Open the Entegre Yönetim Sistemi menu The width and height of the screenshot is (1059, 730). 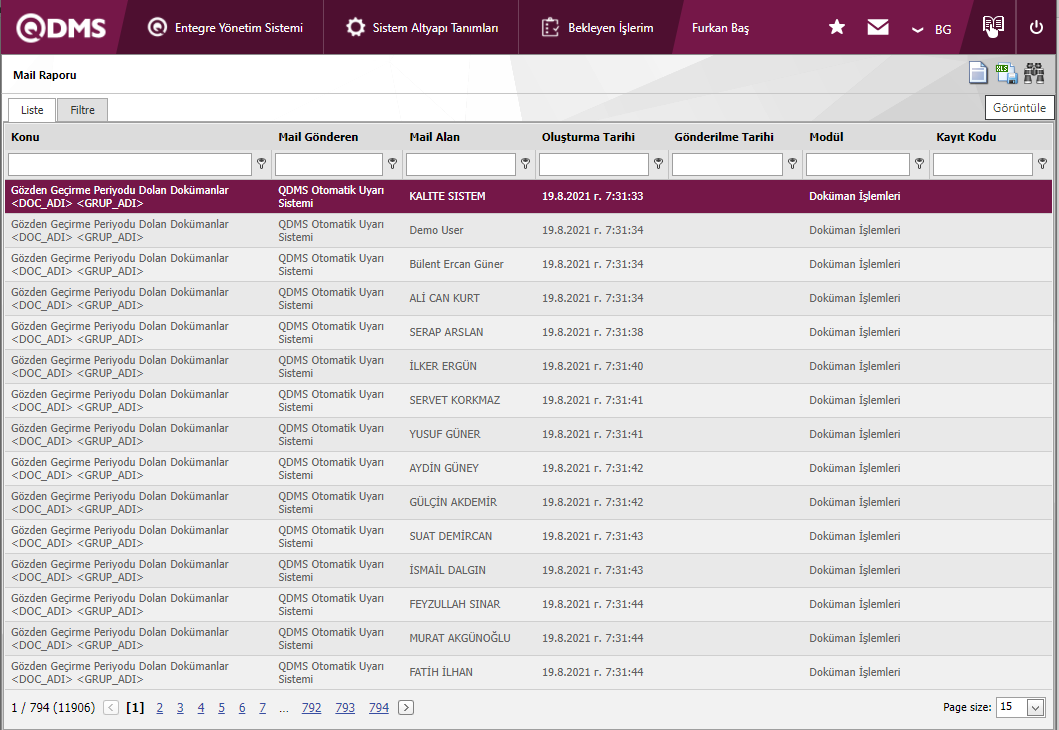(x=225, y=28)
